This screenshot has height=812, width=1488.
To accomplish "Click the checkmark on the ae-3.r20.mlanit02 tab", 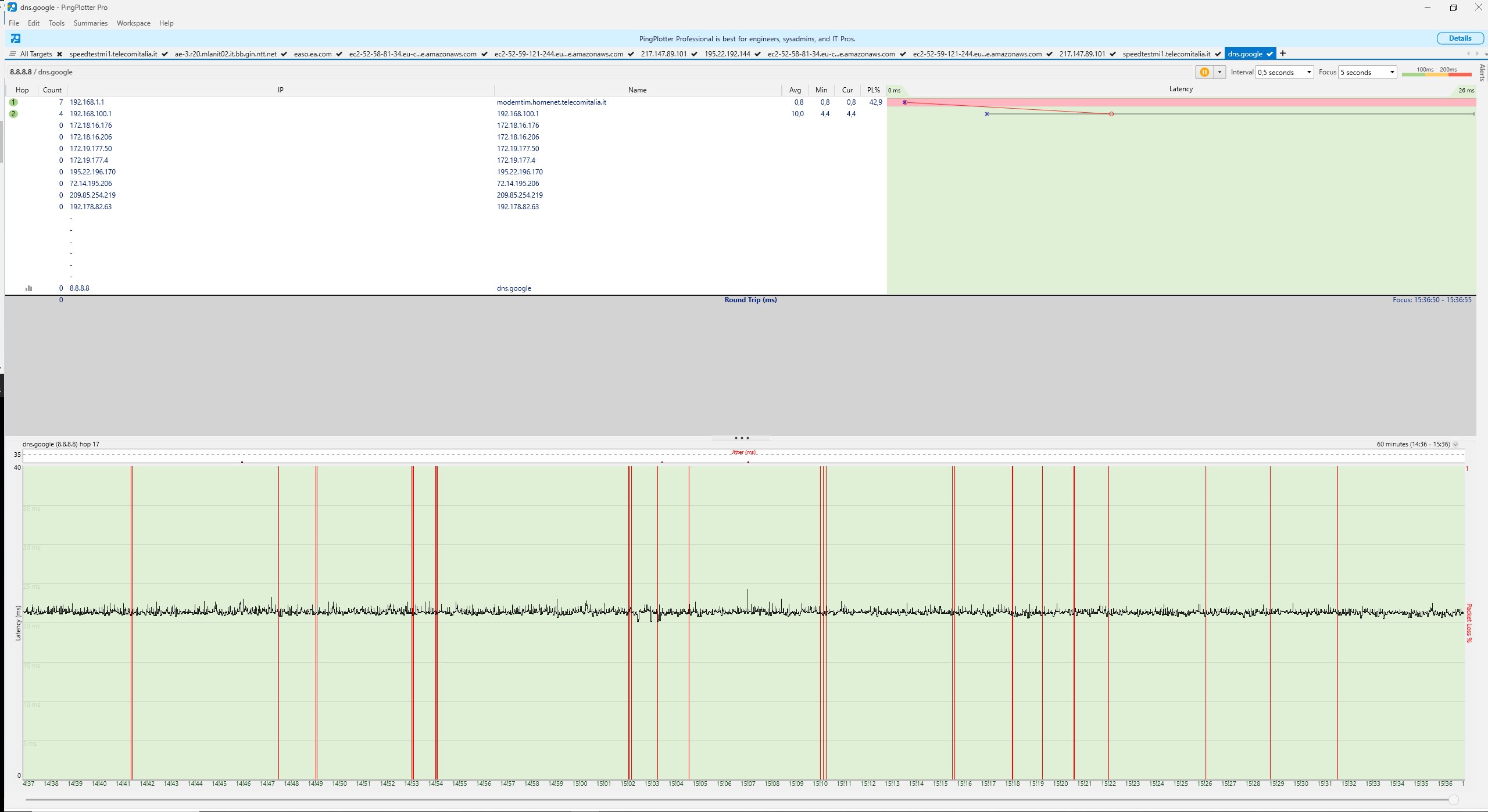I will 284,54.
